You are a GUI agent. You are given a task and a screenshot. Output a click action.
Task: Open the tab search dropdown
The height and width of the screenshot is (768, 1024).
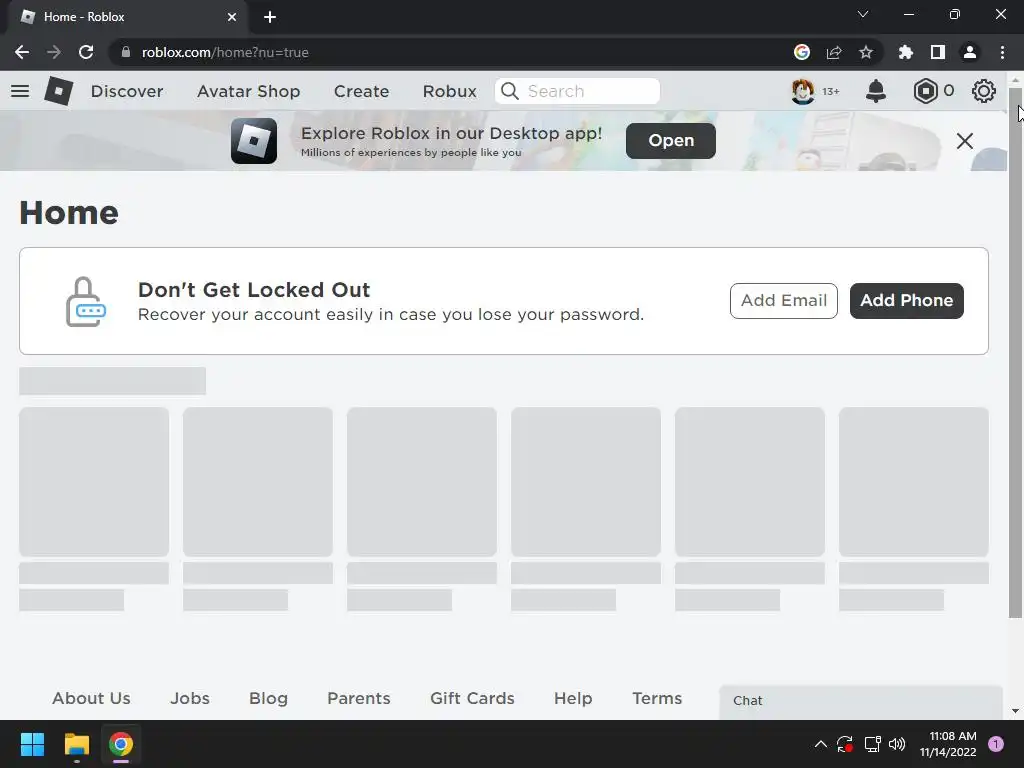863,14
